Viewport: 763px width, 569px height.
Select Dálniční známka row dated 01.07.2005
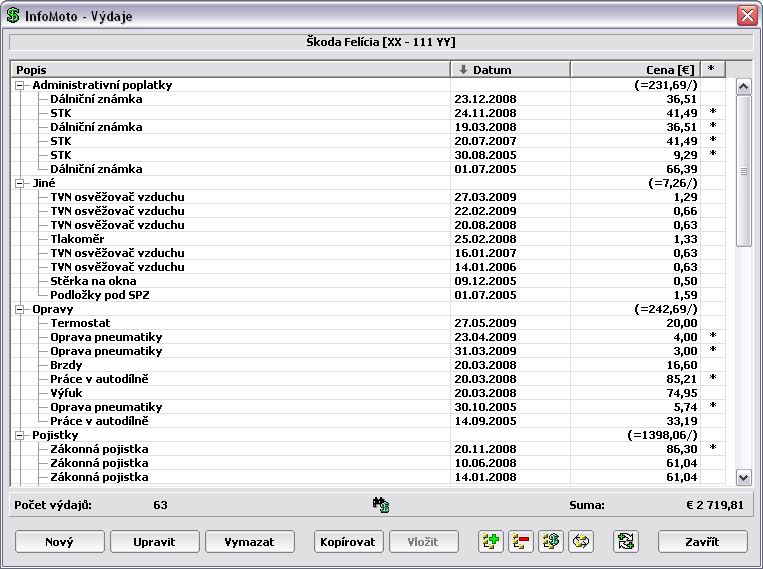coord(368,169)
